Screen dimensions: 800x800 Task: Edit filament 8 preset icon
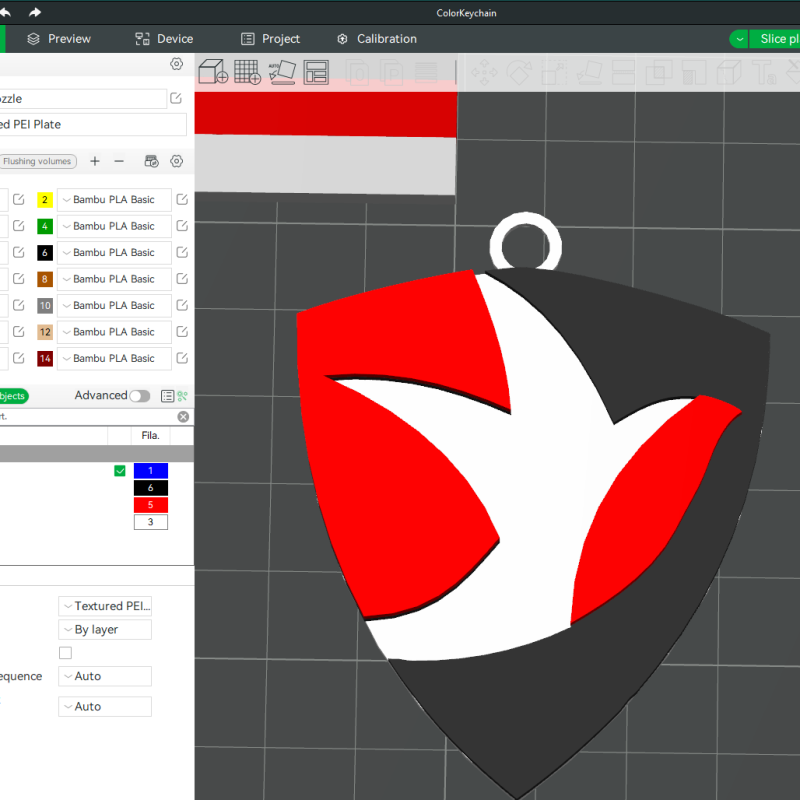tap(182, 279)
